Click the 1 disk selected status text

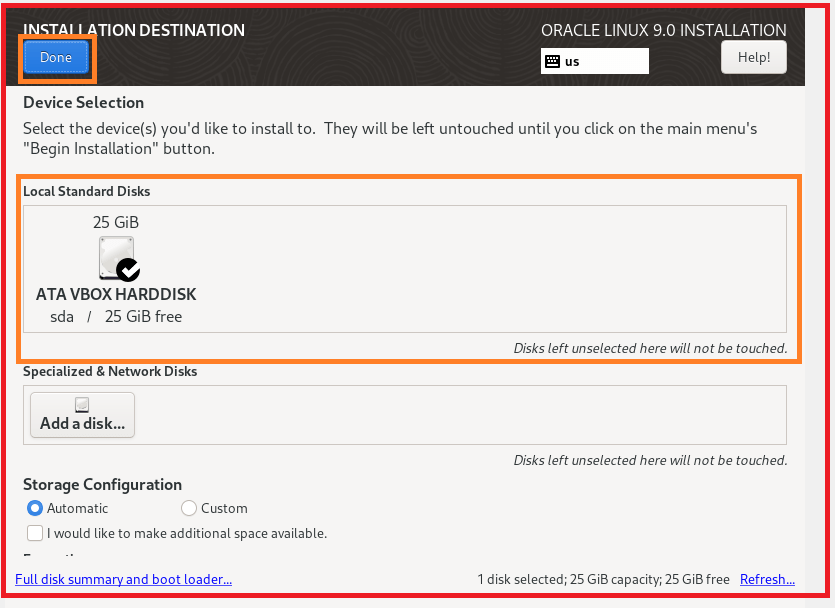[603, 579]
